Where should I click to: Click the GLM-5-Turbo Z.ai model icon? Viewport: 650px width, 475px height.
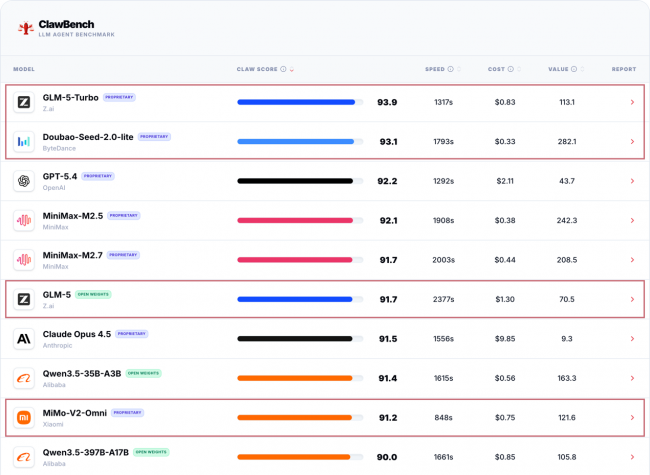pyautogui.click(x=24, y=102)
